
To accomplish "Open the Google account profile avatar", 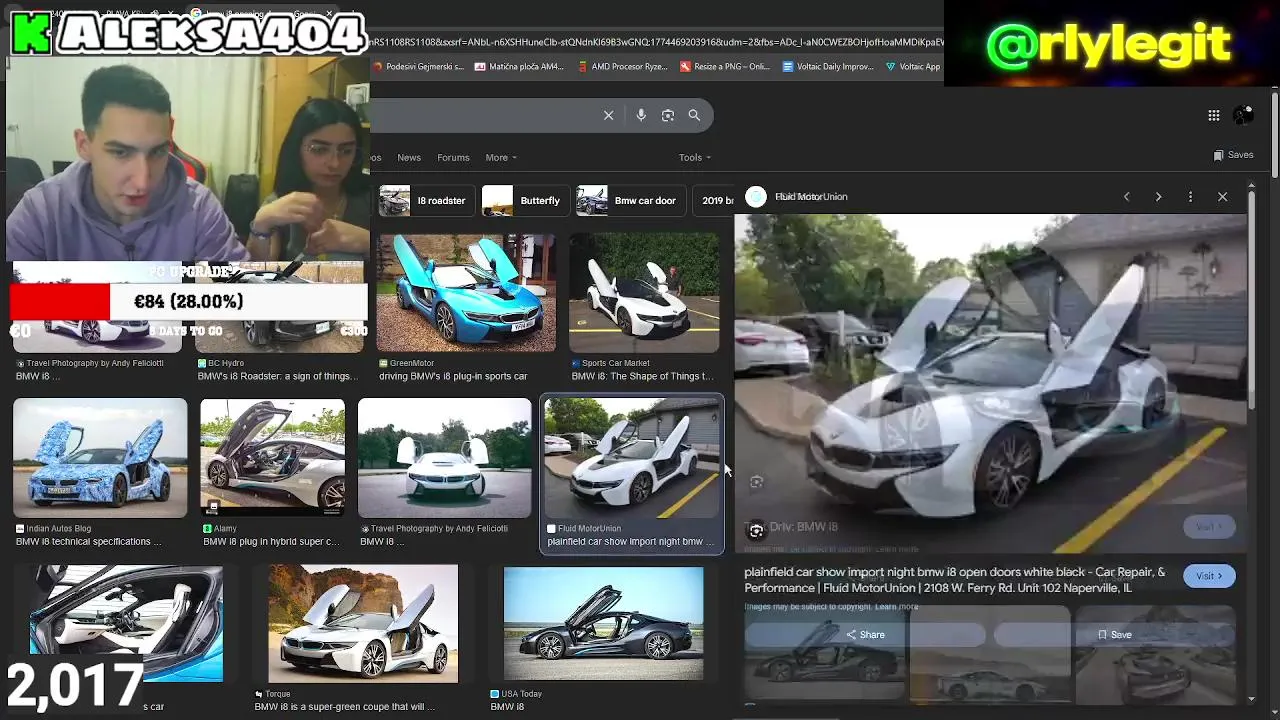I will 1243,115.
